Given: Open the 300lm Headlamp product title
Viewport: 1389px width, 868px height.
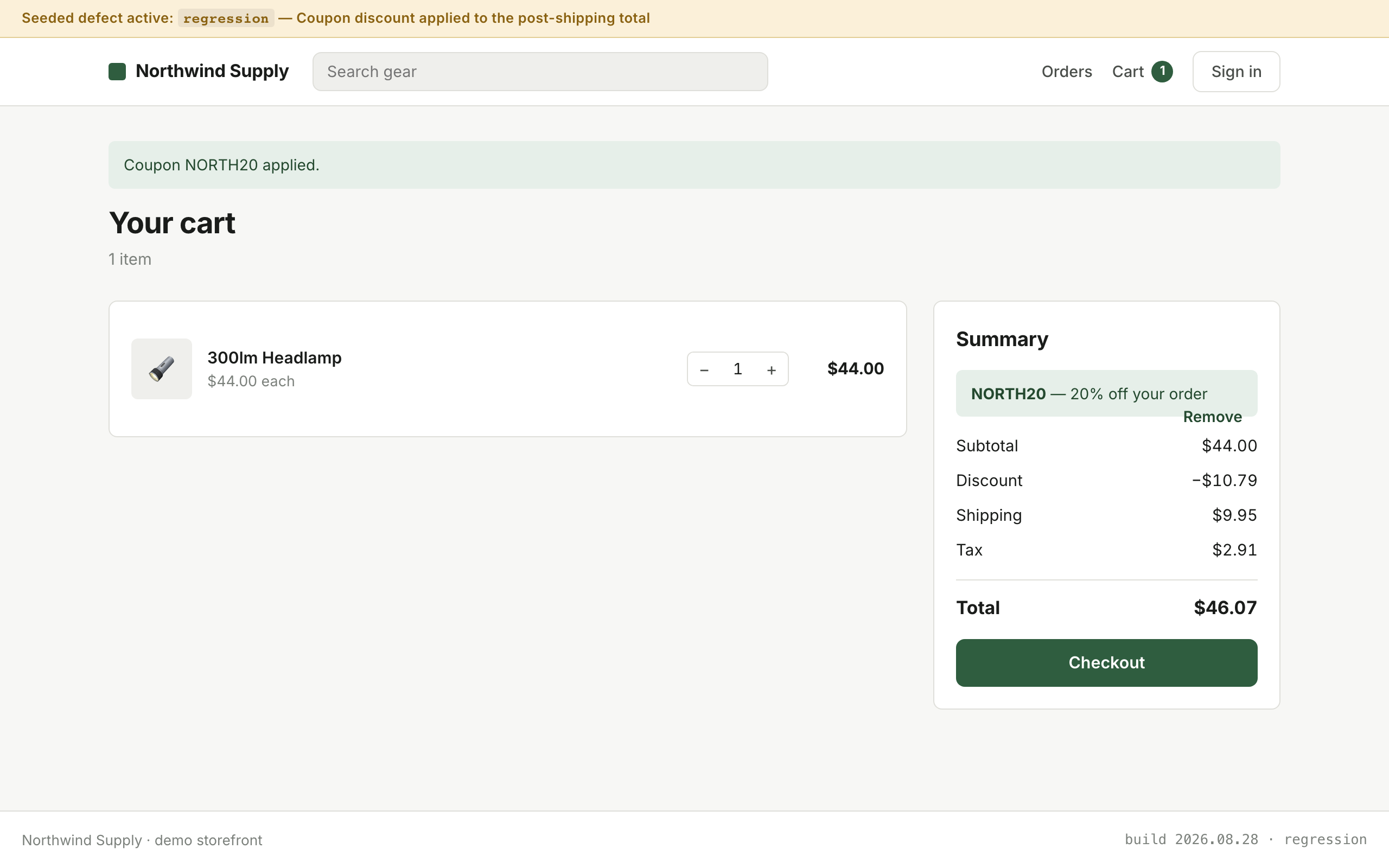Looking at the screenshot, I should (275, 358).
